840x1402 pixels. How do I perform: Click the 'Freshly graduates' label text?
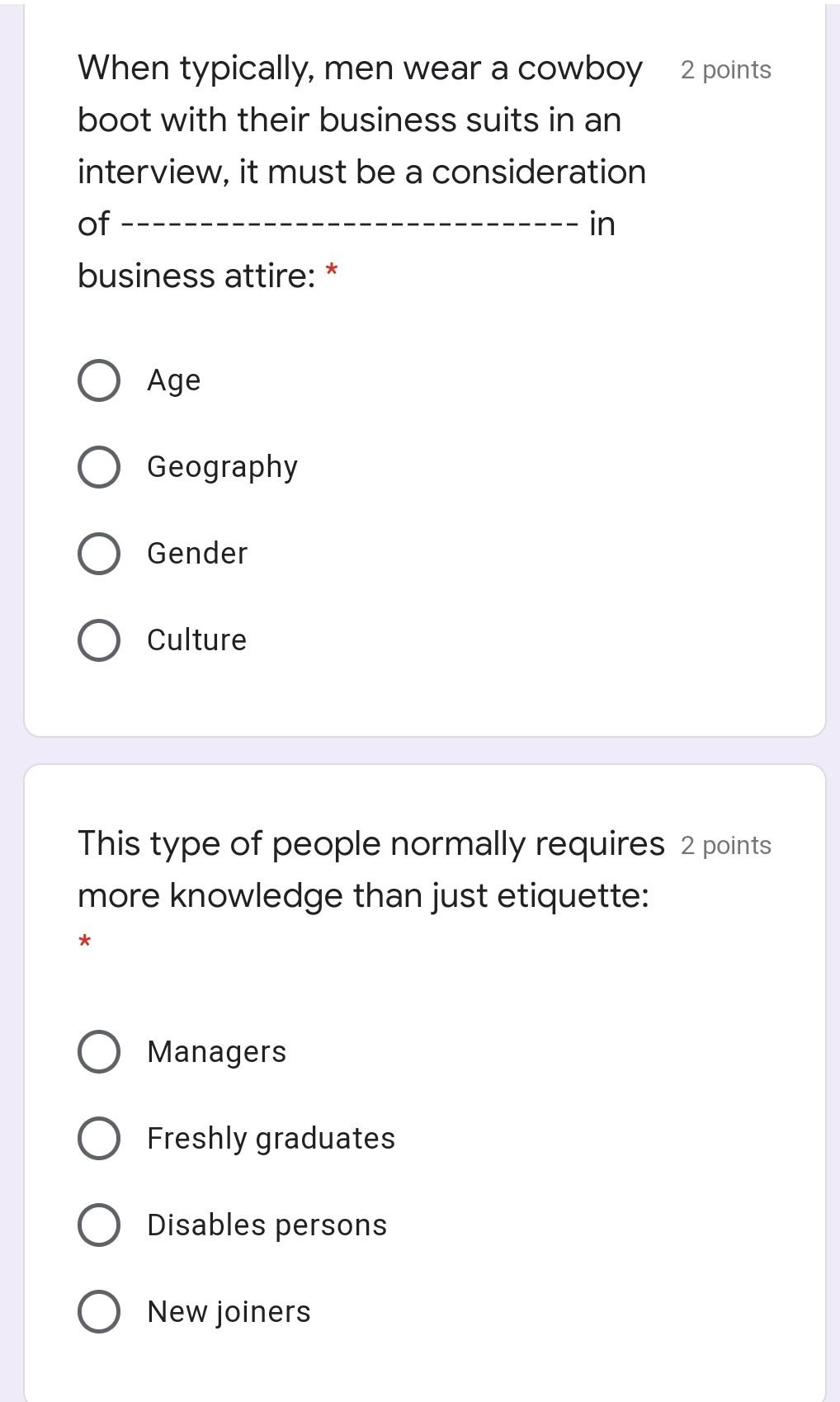click(271, 1139)
